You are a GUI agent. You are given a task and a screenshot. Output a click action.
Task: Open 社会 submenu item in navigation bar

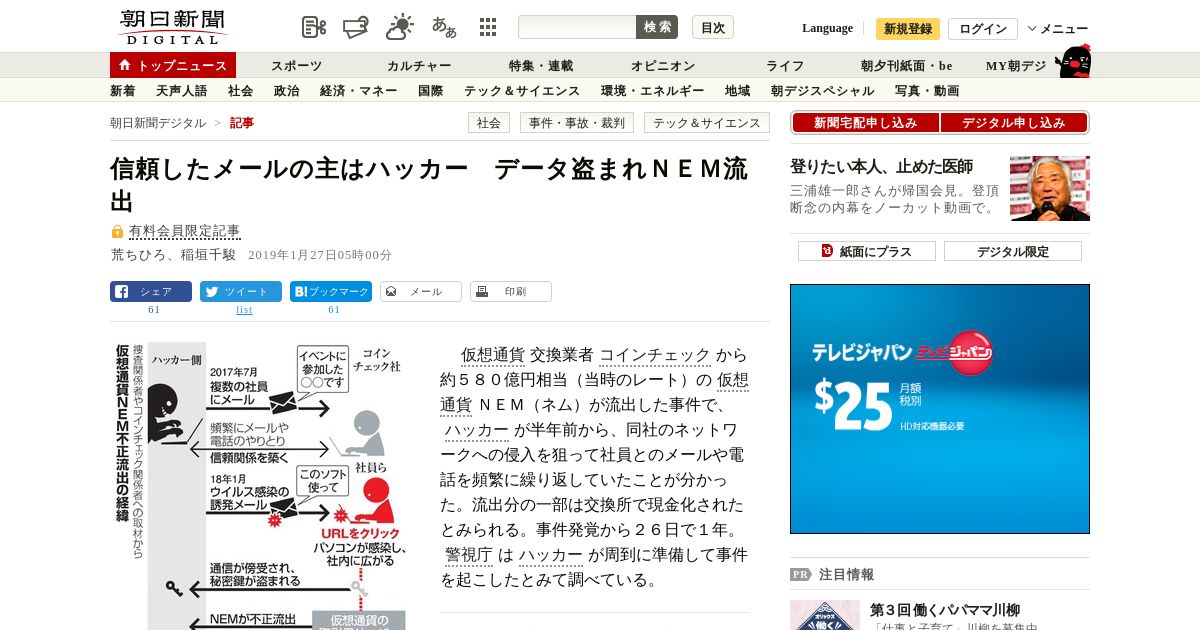[x=240, y=91]
